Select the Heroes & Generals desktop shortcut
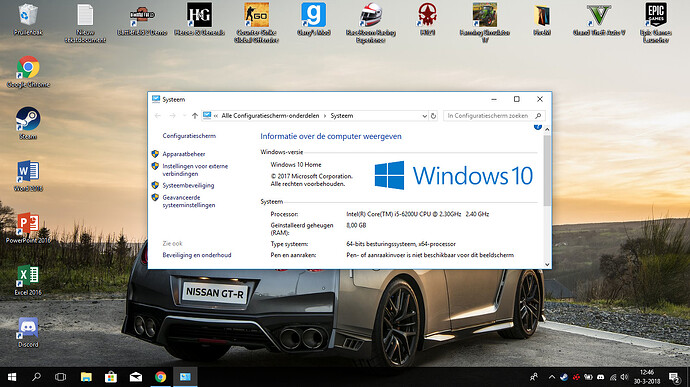690x387 pixels. [x=199, y=19]
